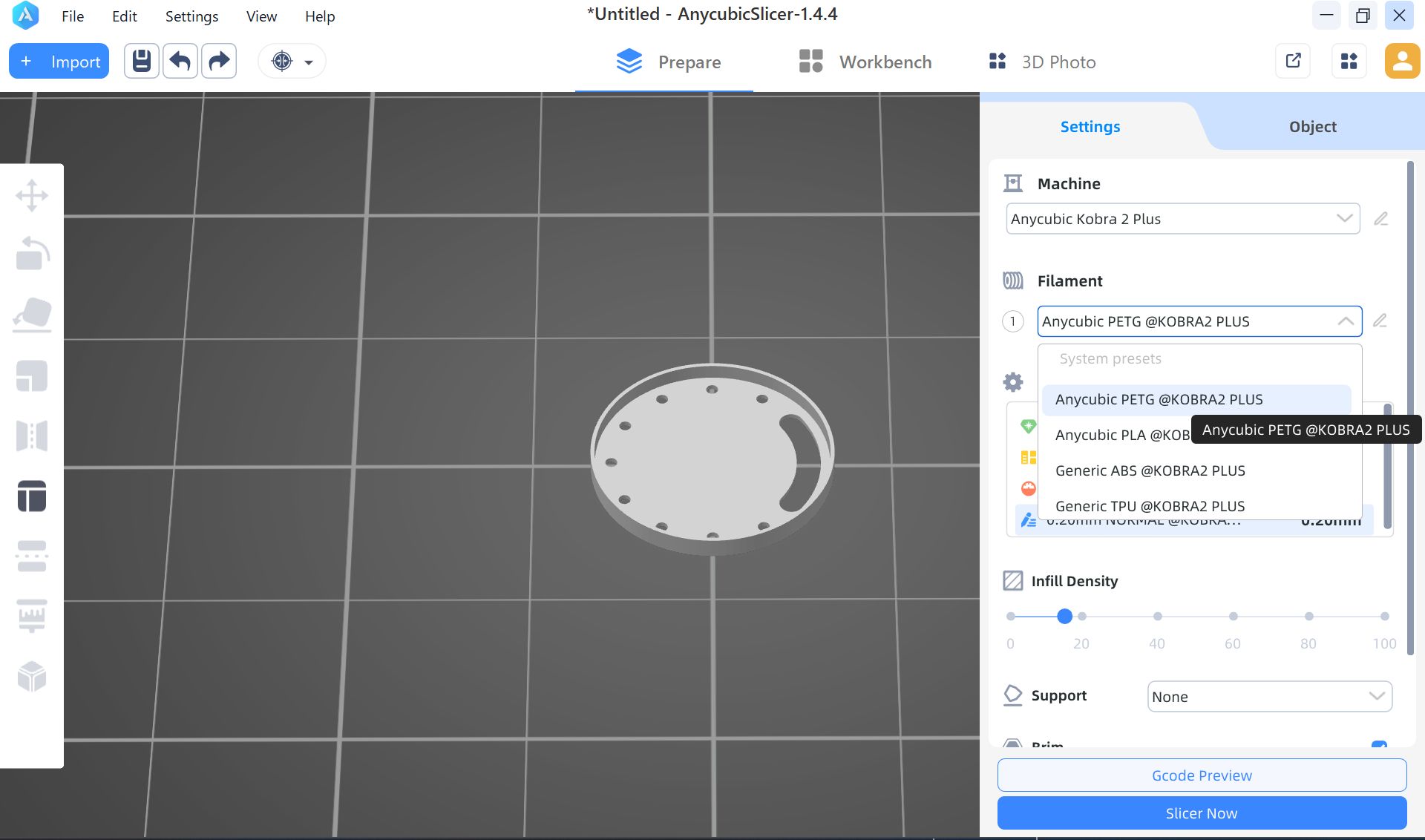
Task: Select the Scale tool icon
Action: (x=32, y=375)
